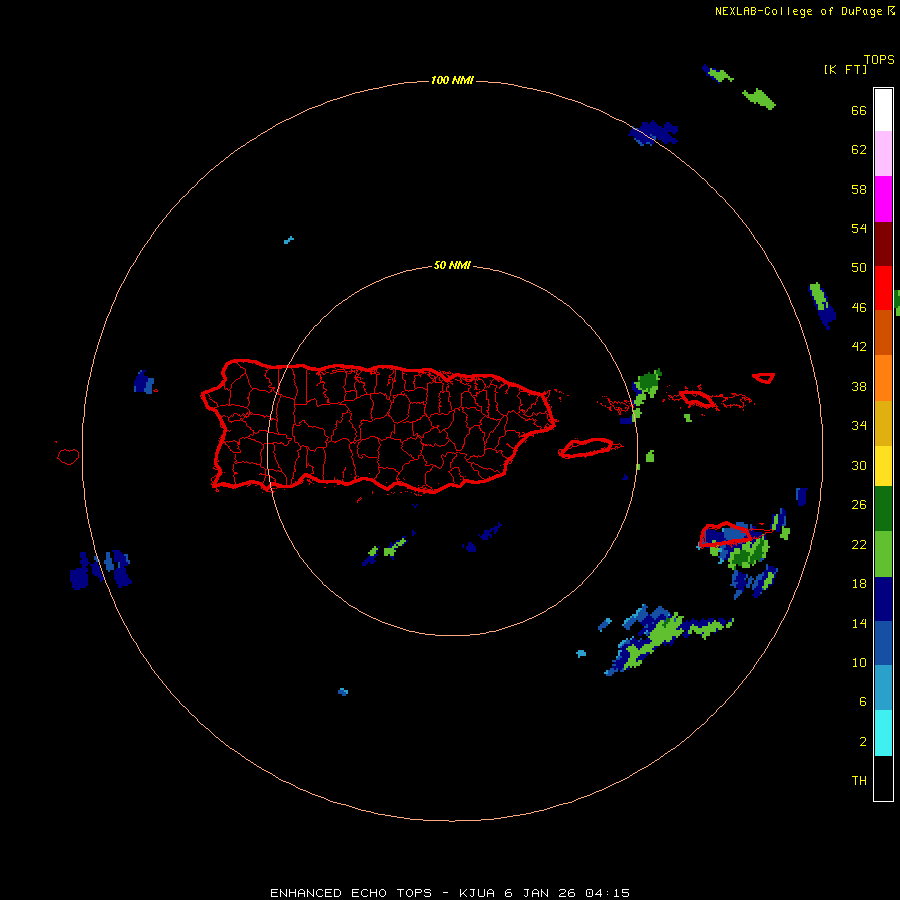Click the navy echo cluster southwest of Puerto Rico
The image size is (900, 900).
coord(101,569)
